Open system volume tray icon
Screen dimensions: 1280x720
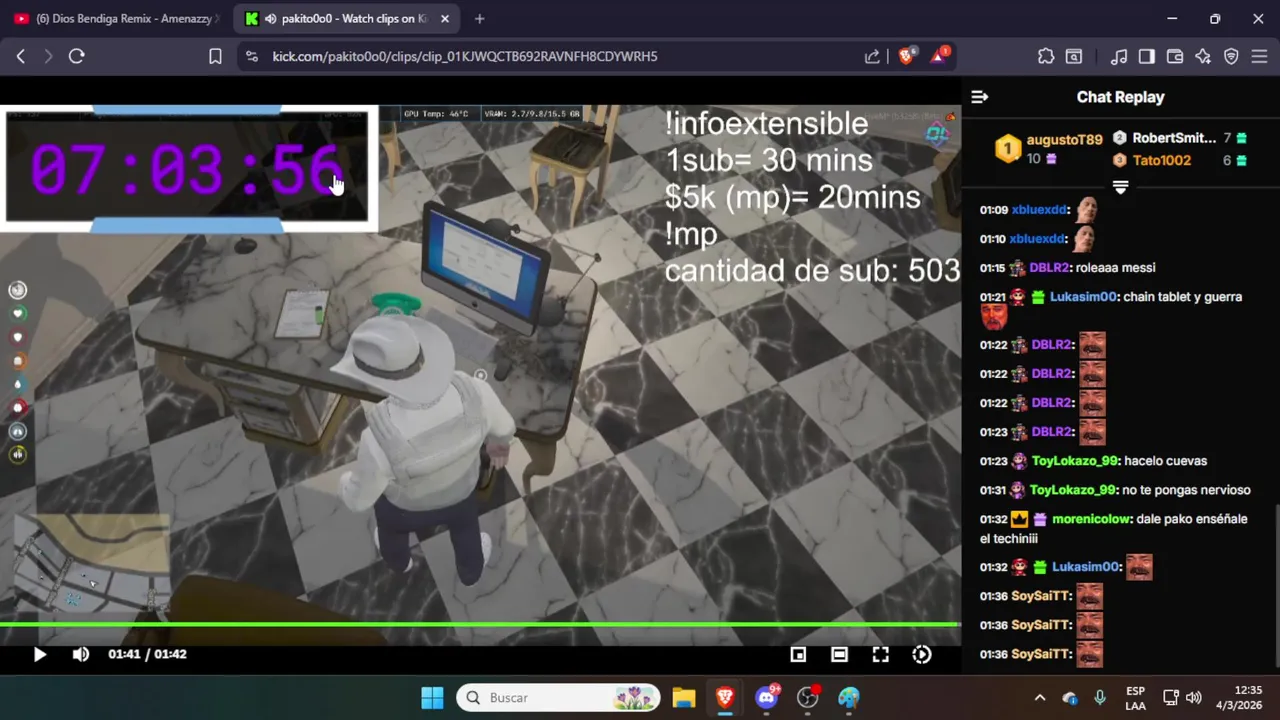tap(1193, 697)
